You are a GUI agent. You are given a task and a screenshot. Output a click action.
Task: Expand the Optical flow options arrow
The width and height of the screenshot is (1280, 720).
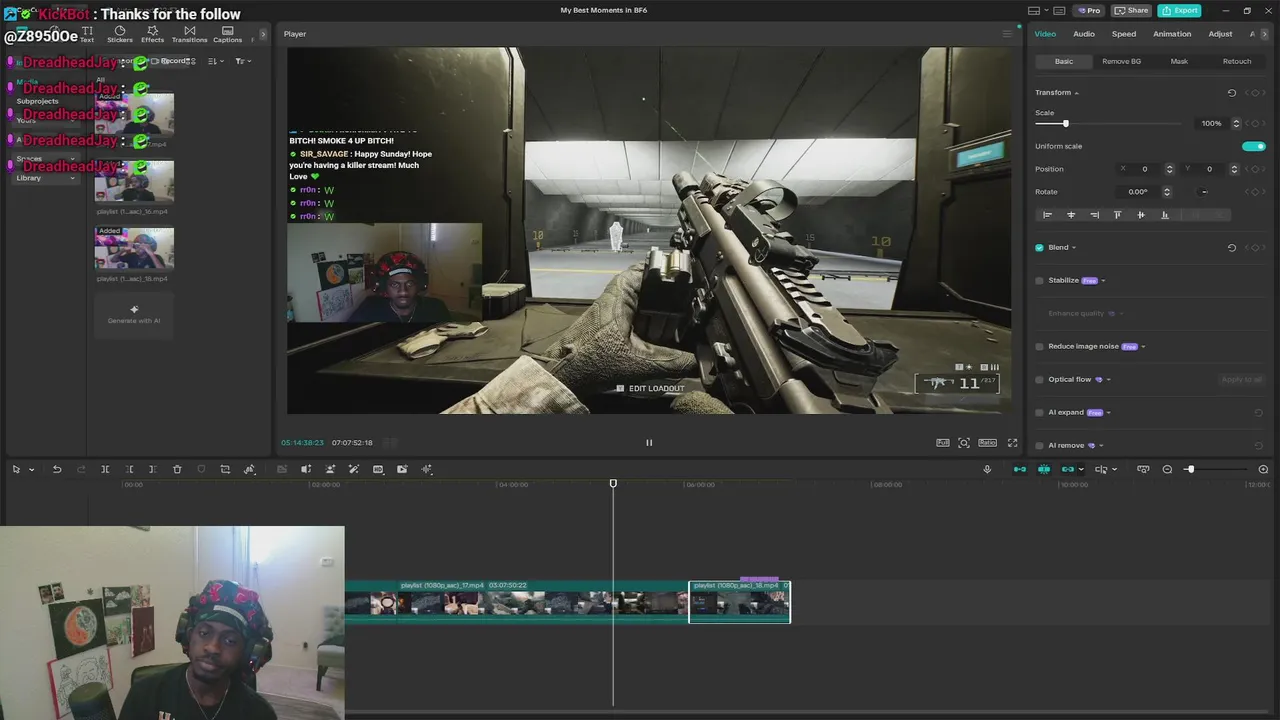point(1108,380)
